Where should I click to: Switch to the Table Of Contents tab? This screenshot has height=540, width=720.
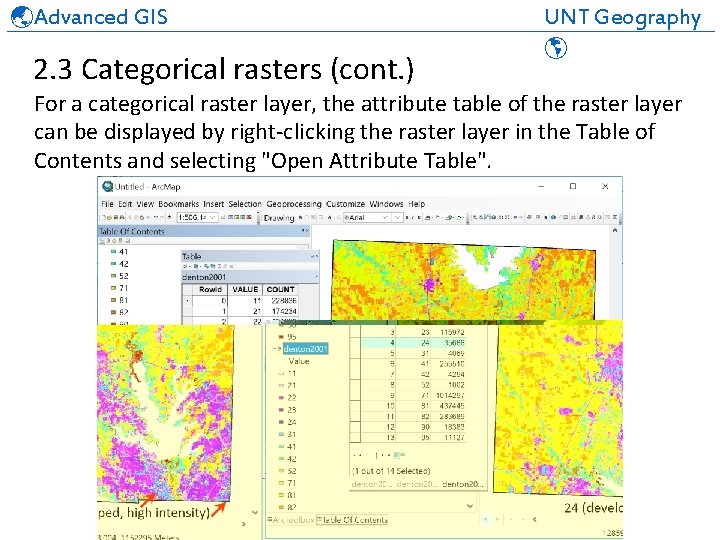352,520
